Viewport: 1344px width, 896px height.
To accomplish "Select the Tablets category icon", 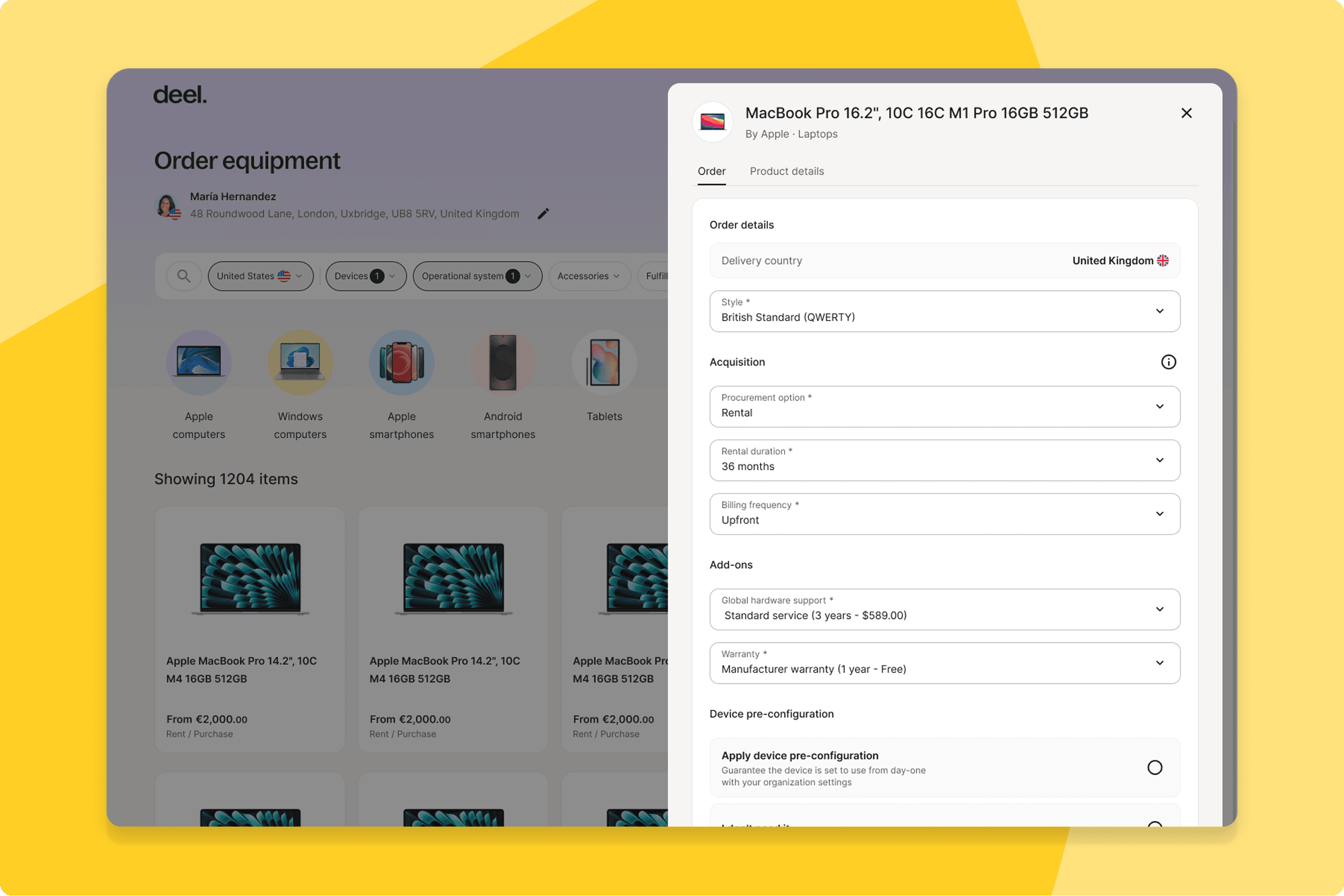I will click(x=605, y=362).
